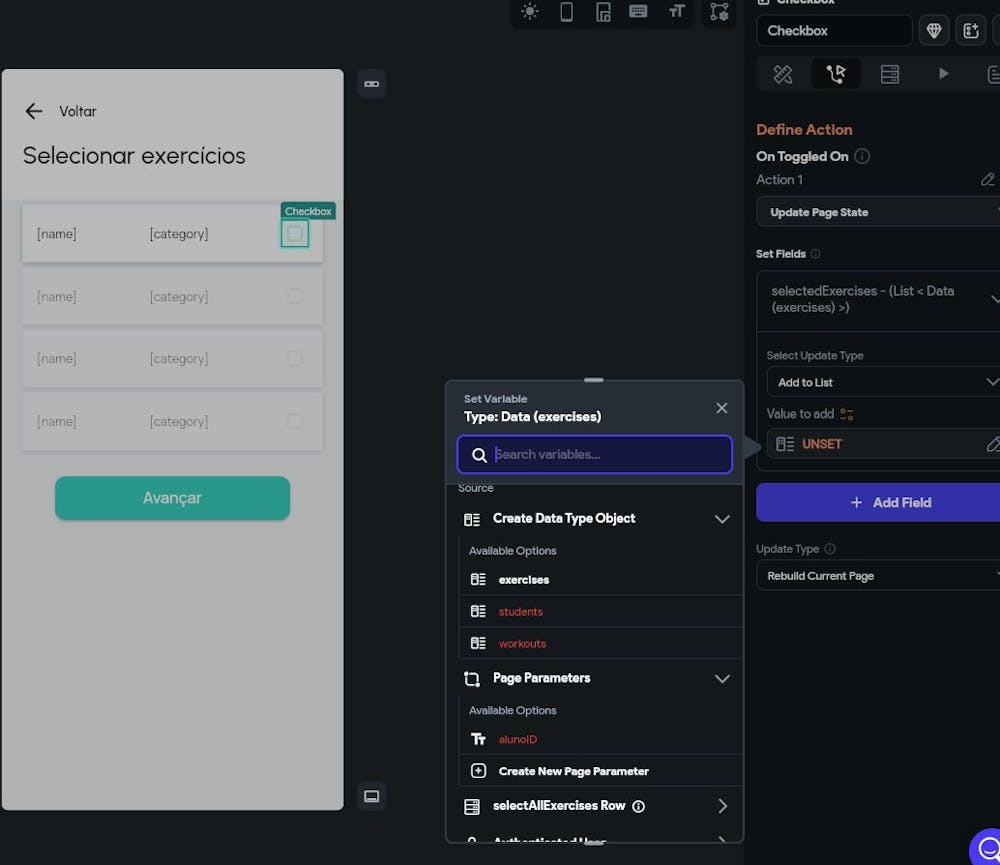The height and width of the screenshot is (865, 1000).
Task: Focus the Search variables input
Action: click(x=594, y=454)
